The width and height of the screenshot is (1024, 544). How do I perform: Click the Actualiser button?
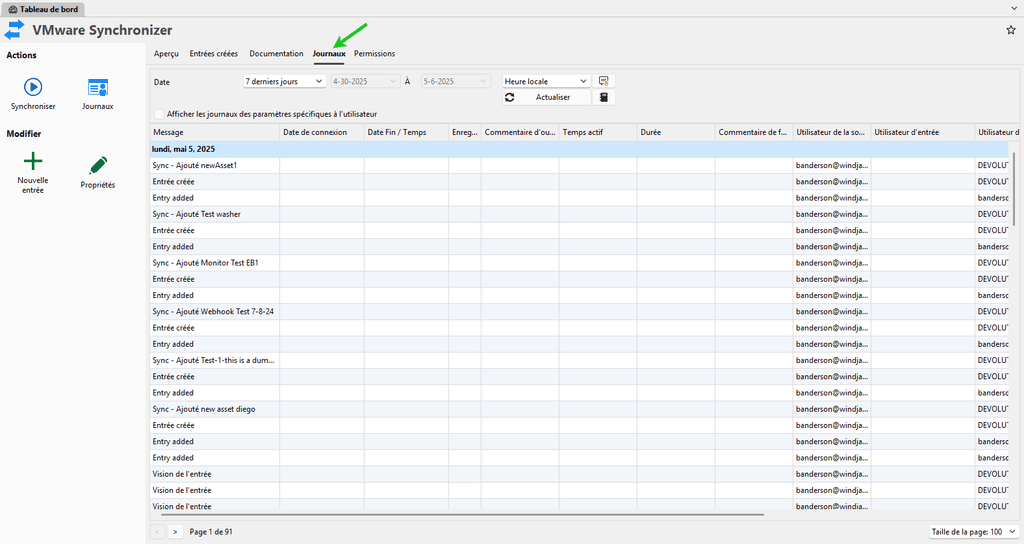pos(546,97)
